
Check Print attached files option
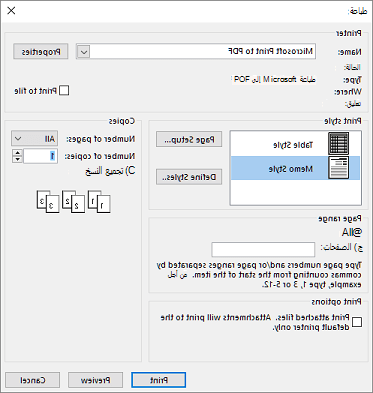point(357,322)
